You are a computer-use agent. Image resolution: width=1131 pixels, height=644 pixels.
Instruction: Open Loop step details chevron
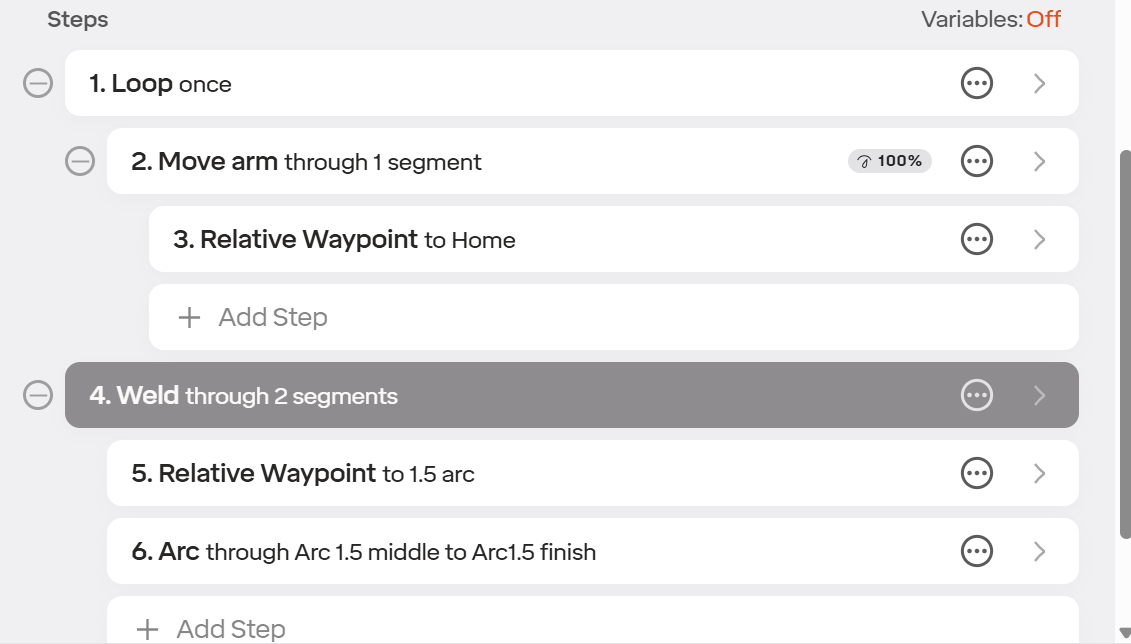click(1039, 83)
